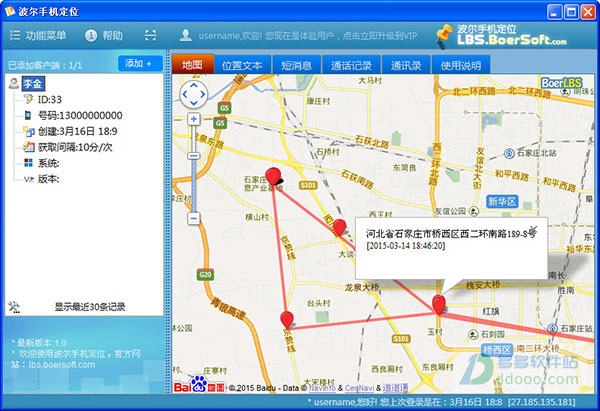600x411 pixels.
Task: Click the Baidu map logo
Action: [199, 384]
